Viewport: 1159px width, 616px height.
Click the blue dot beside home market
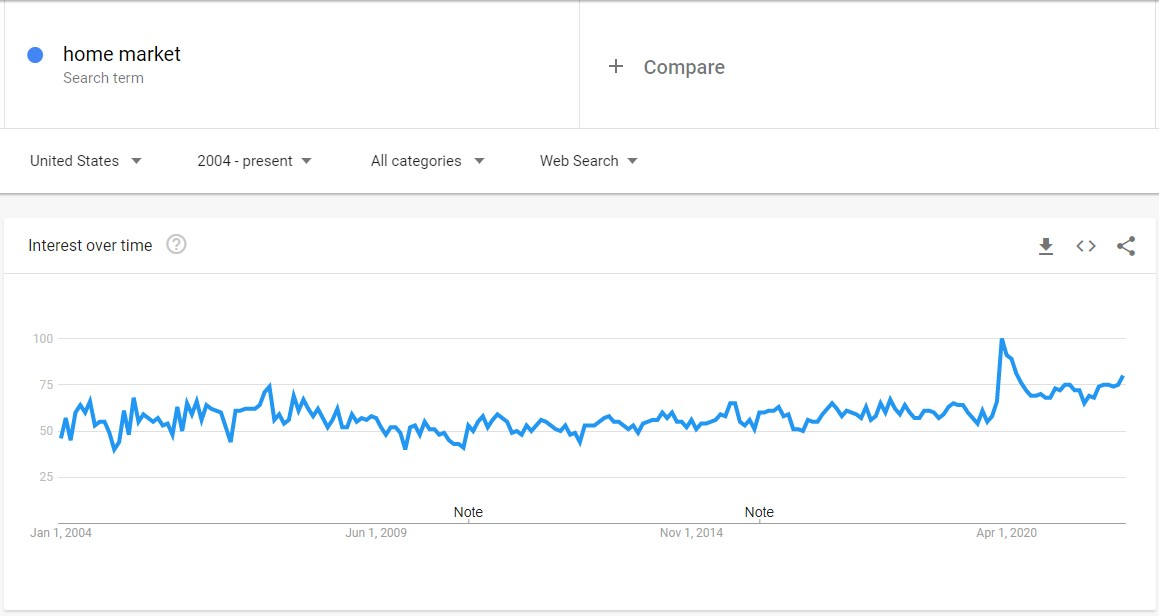35,55
